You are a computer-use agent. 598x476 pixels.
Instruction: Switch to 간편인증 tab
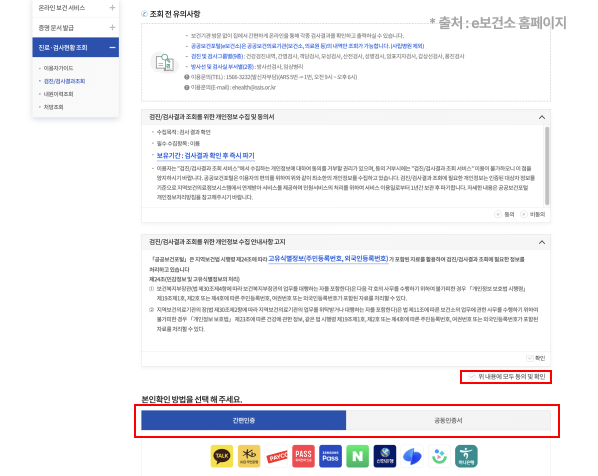click(244, 420)
